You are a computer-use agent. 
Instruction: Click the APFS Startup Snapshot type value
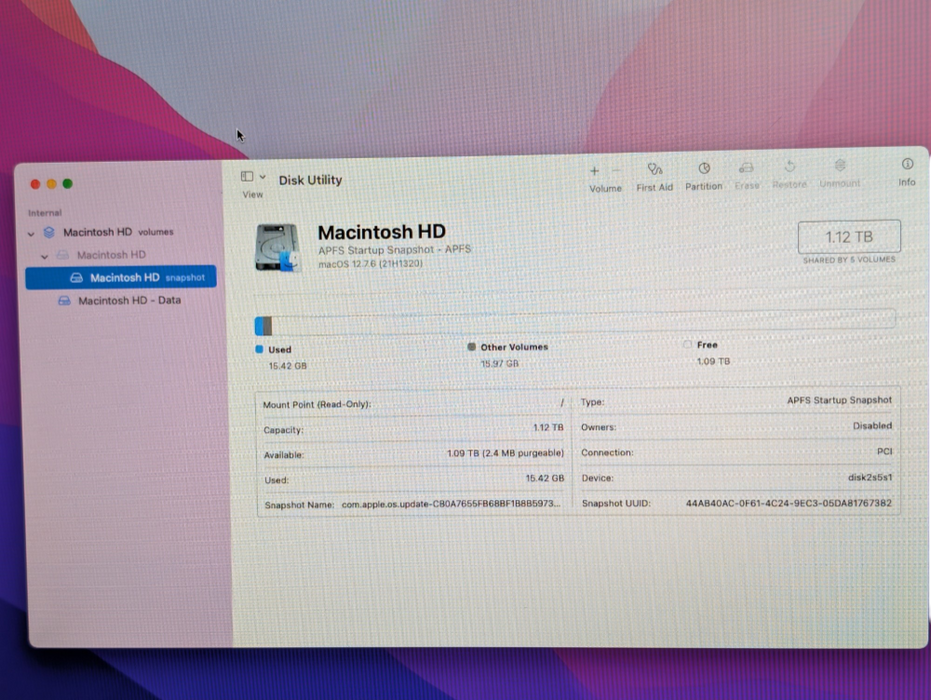pos(840,400)
